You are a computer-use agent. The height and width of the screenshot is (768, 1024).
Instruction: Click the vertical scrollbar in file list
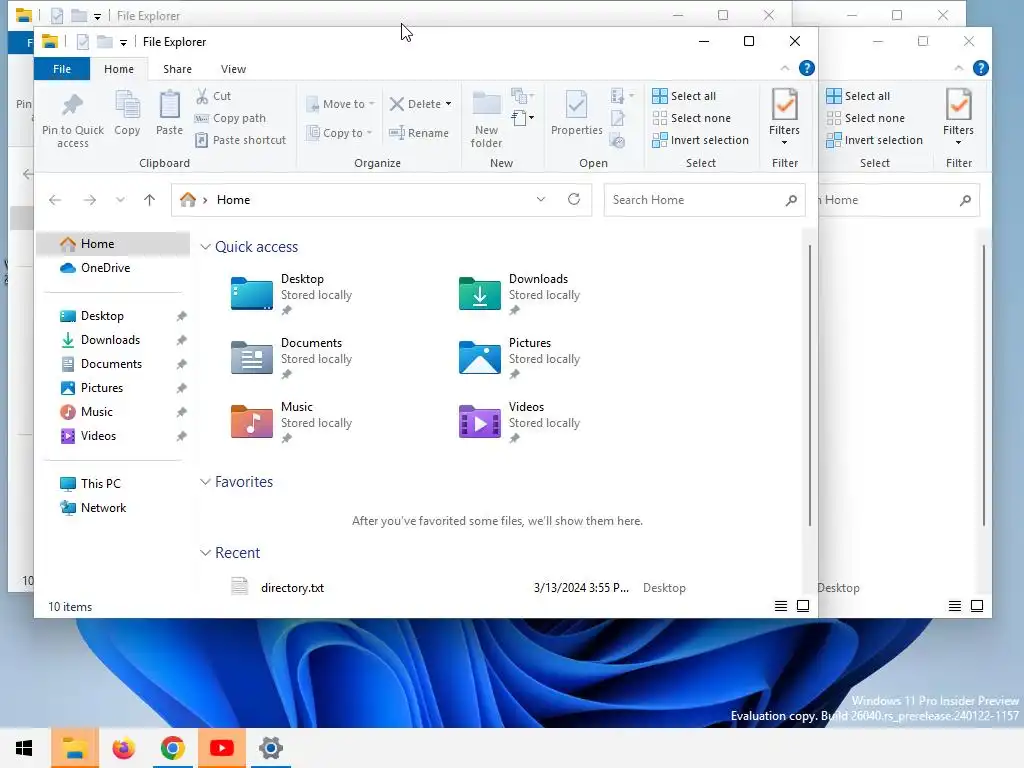coord(810,385)
